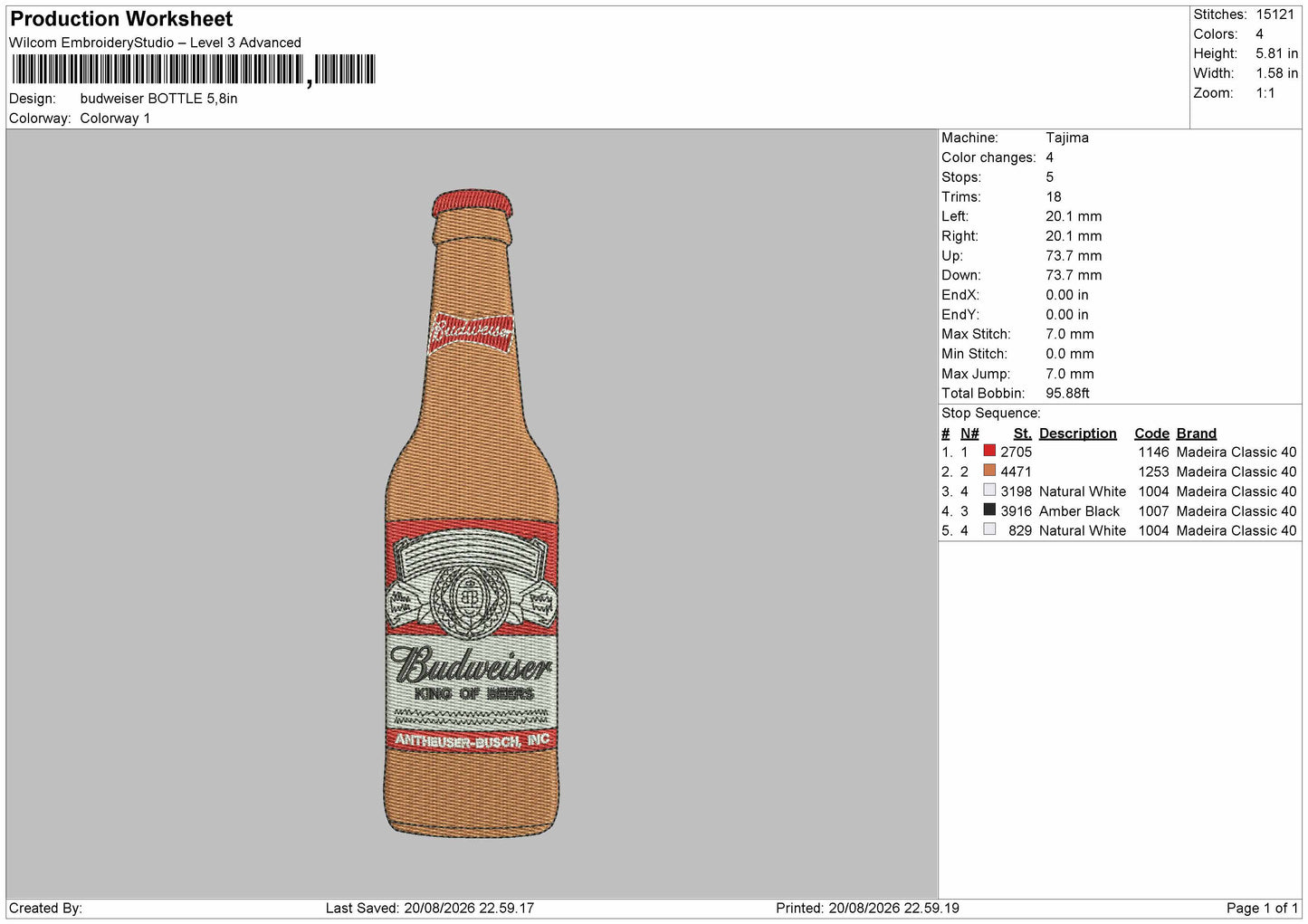Click stitch count 2705 in row 1
1308x924 pixels.
[x=1016, y=452]
